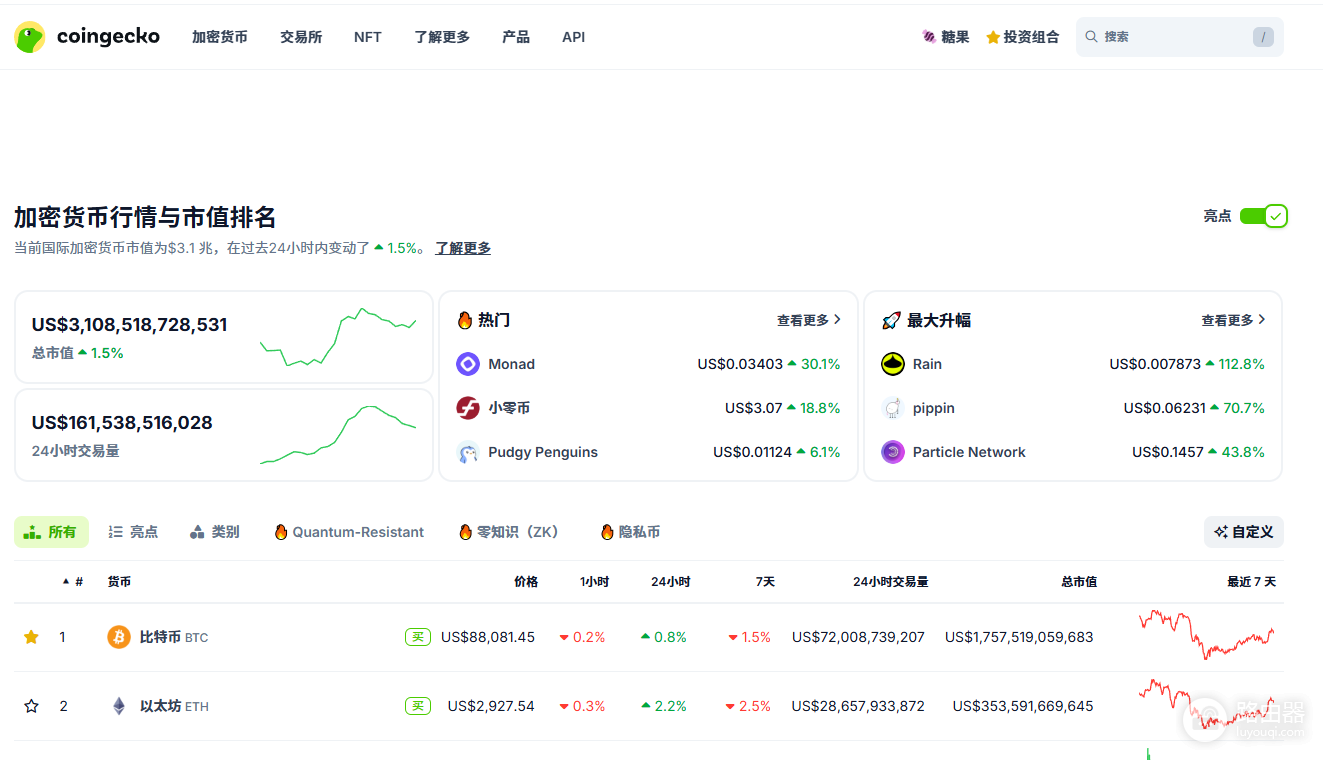Sort by the 1小时 column header
Screen dimensions: 1323x760
[x=594, y=581]
